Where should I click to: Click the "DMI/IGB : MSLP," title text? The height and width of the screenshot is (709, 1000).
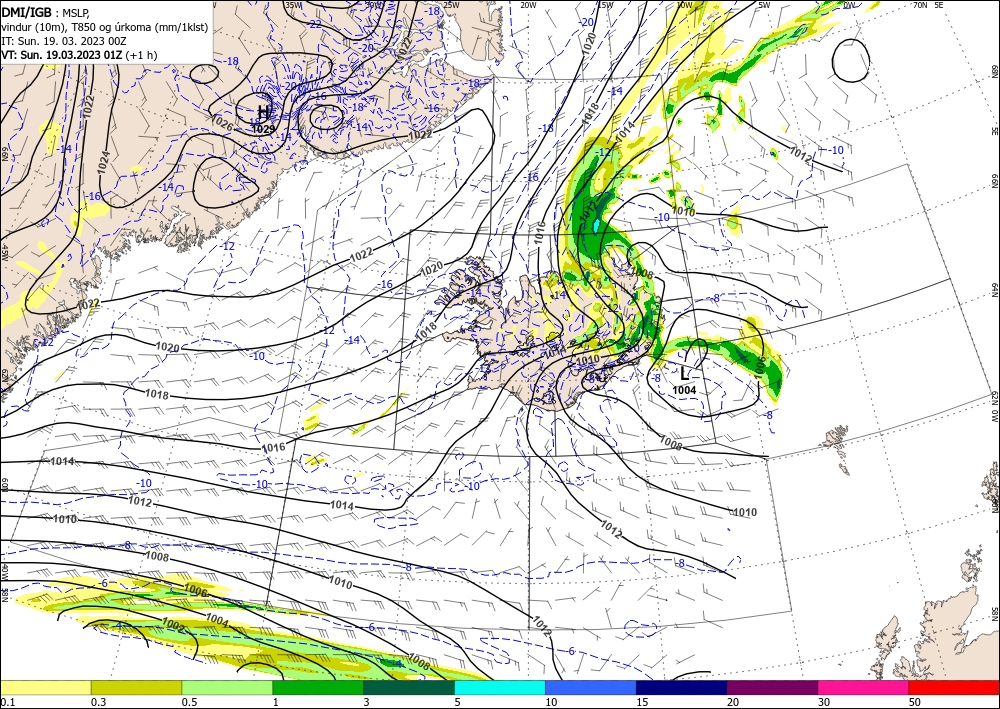[47, 12]
